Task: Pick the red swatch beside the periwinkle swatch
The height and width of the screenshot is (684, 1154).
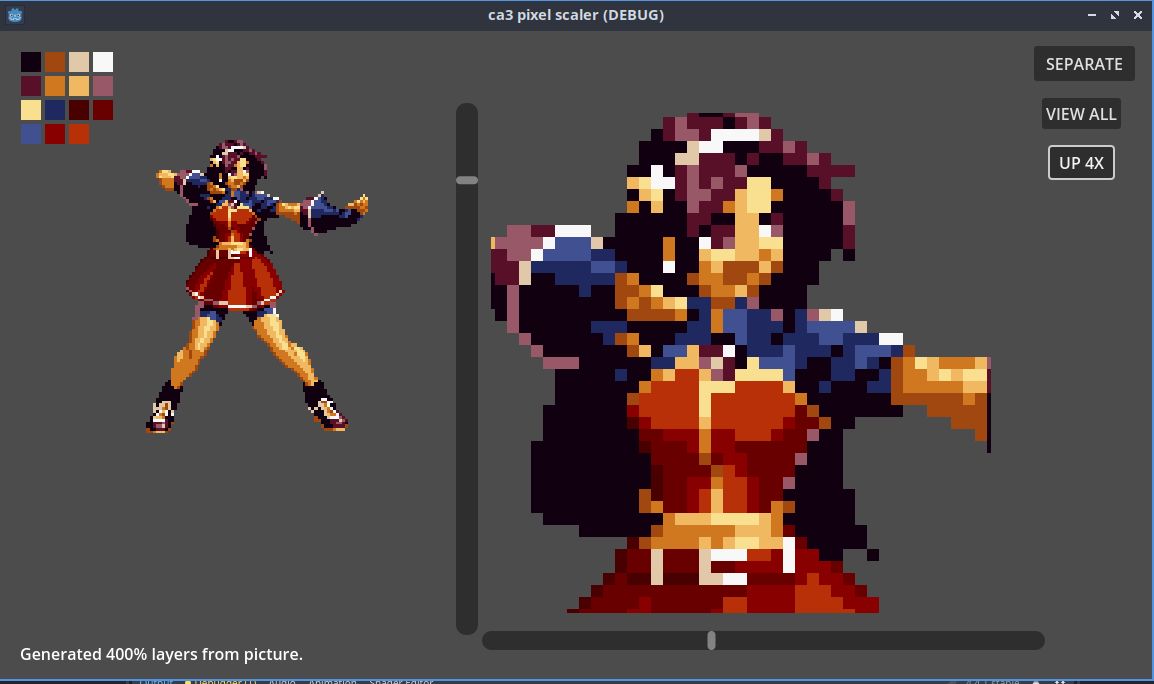Action: point(55,134)
